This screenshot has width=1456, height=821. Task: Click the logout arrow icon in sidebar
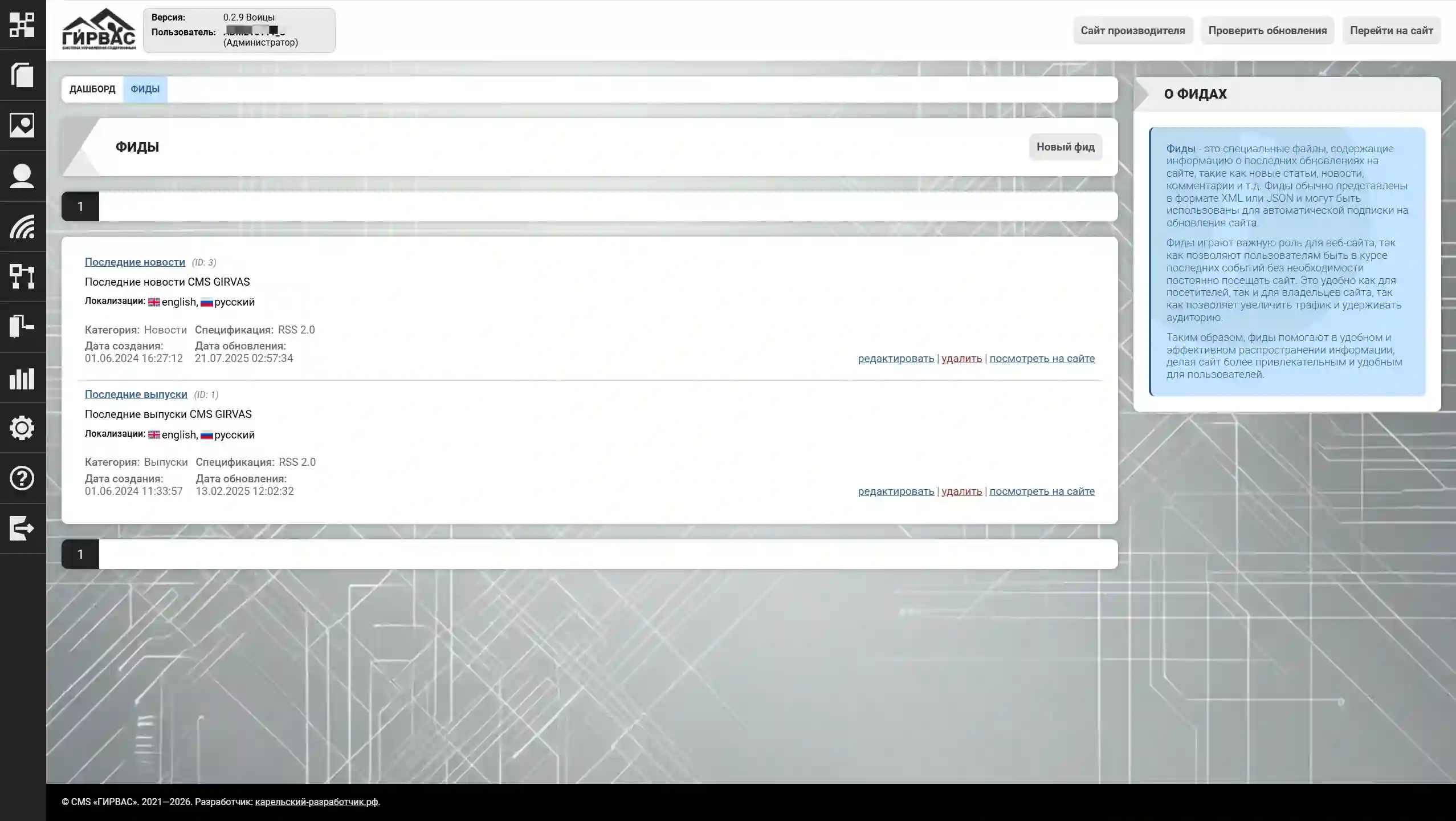pyautogui.click(x=22, y=529)
